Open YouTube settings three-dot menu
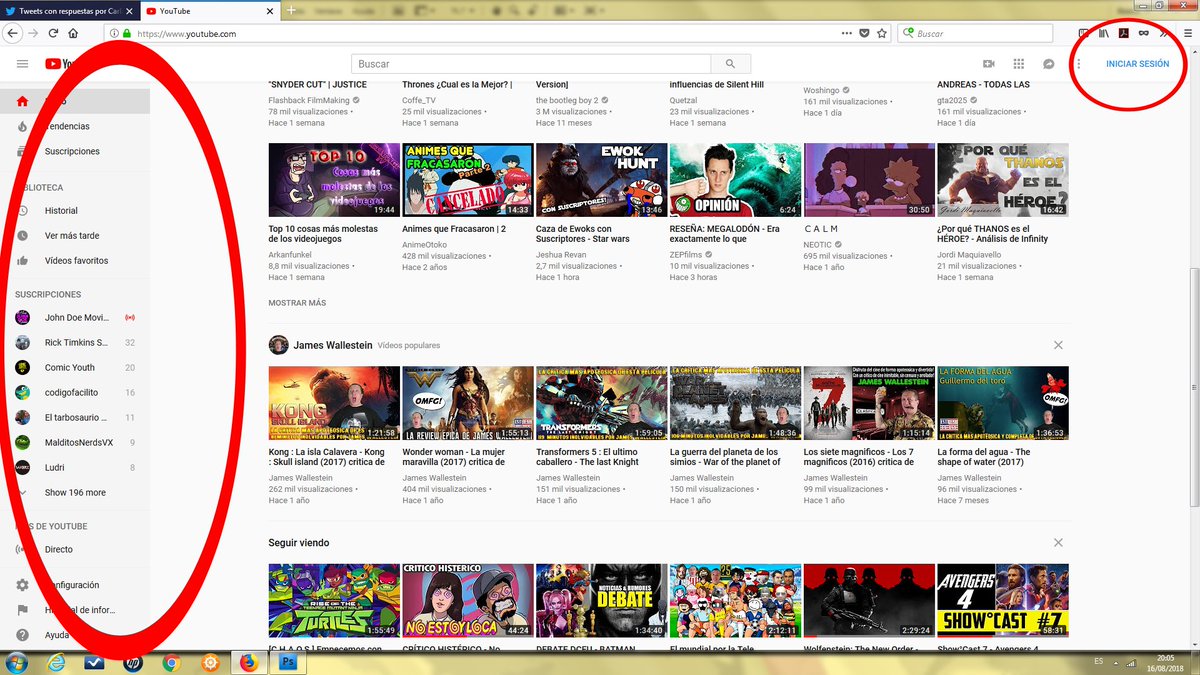 coord(1079,64)
